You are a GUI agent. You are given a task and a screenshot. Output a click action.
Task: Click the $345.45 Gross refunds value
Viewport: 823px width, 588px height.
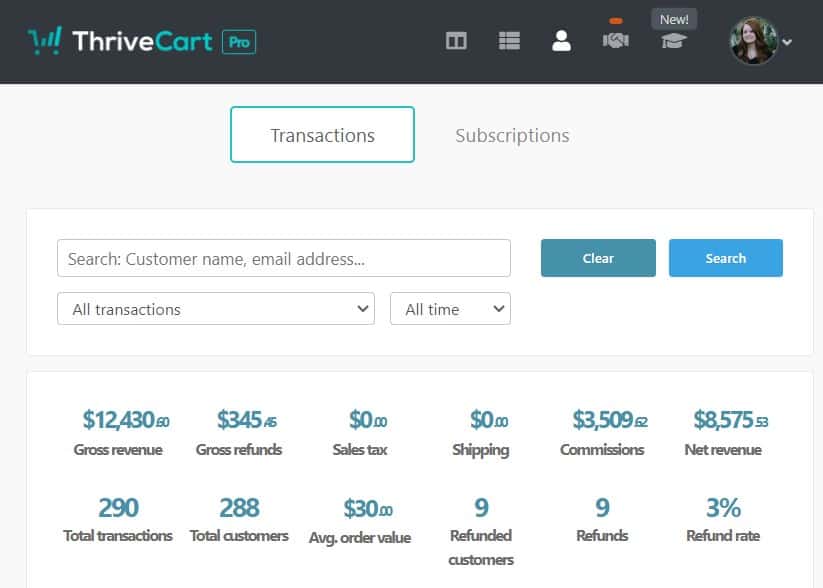tap(247, 420)
